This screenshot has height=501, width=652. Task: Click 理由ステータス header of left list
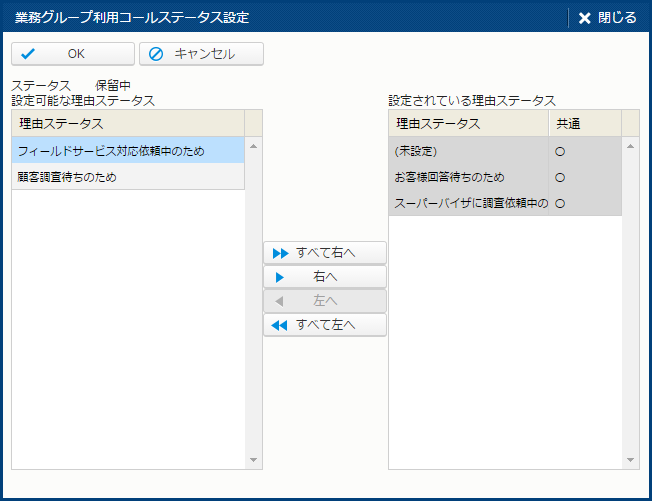coord(61,123)
